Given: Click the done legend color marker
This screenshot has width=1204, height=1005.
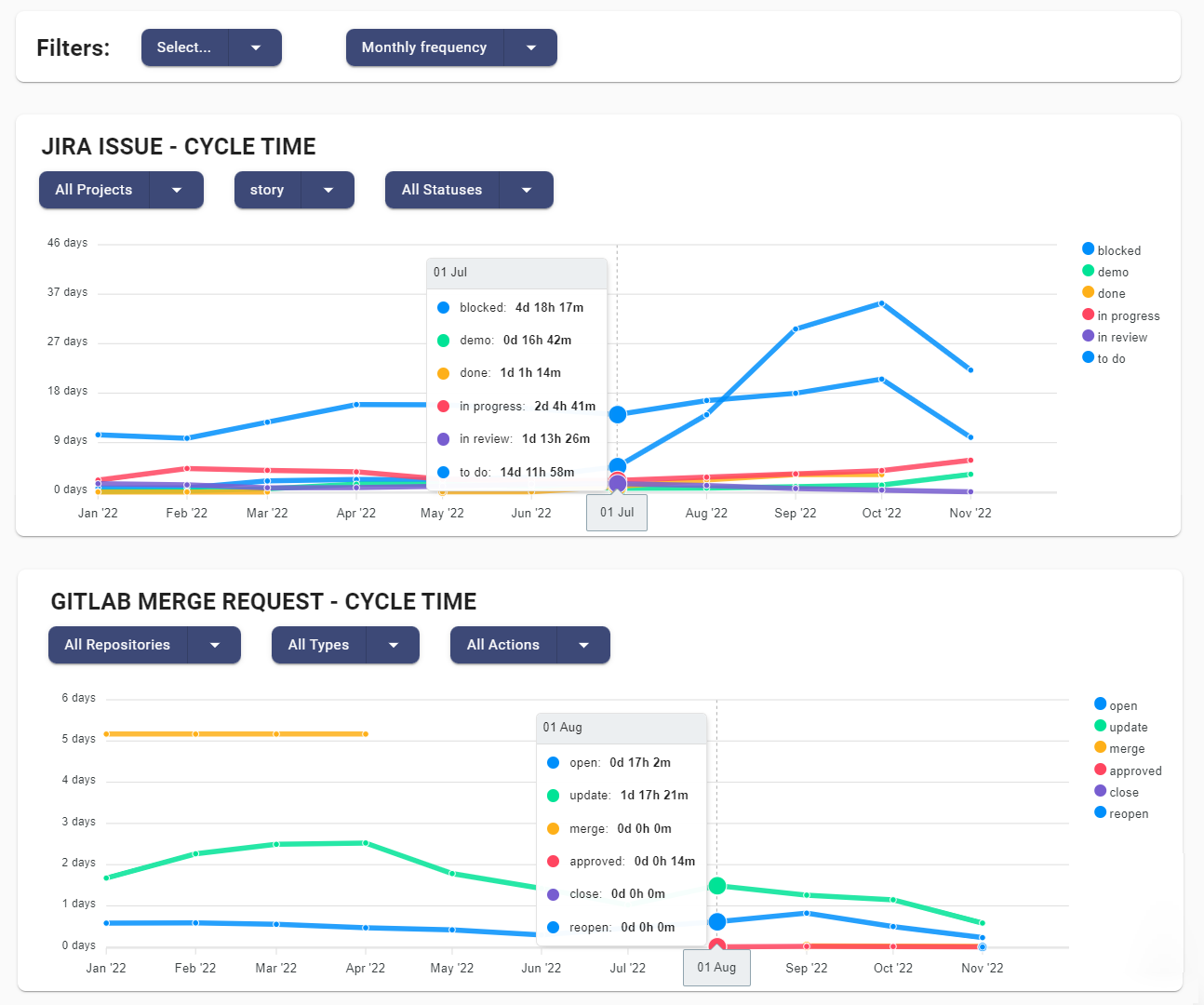Looking at the screenshot, I should [1088, 292].
